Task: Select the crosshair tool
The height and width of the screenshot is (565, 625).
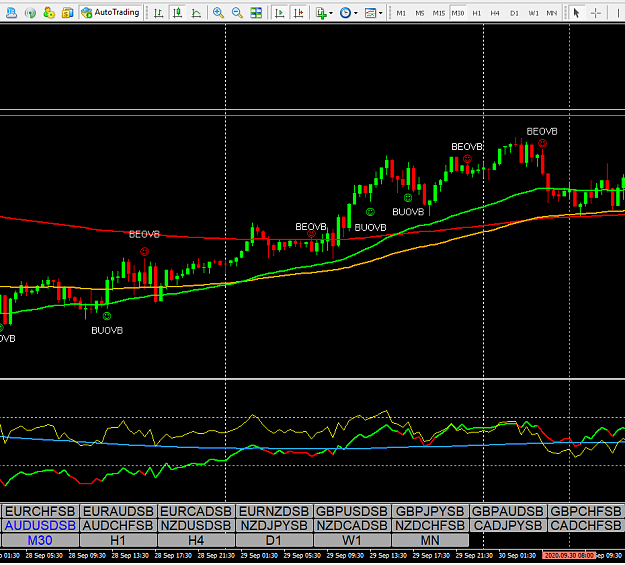Action: pos(596,13)
